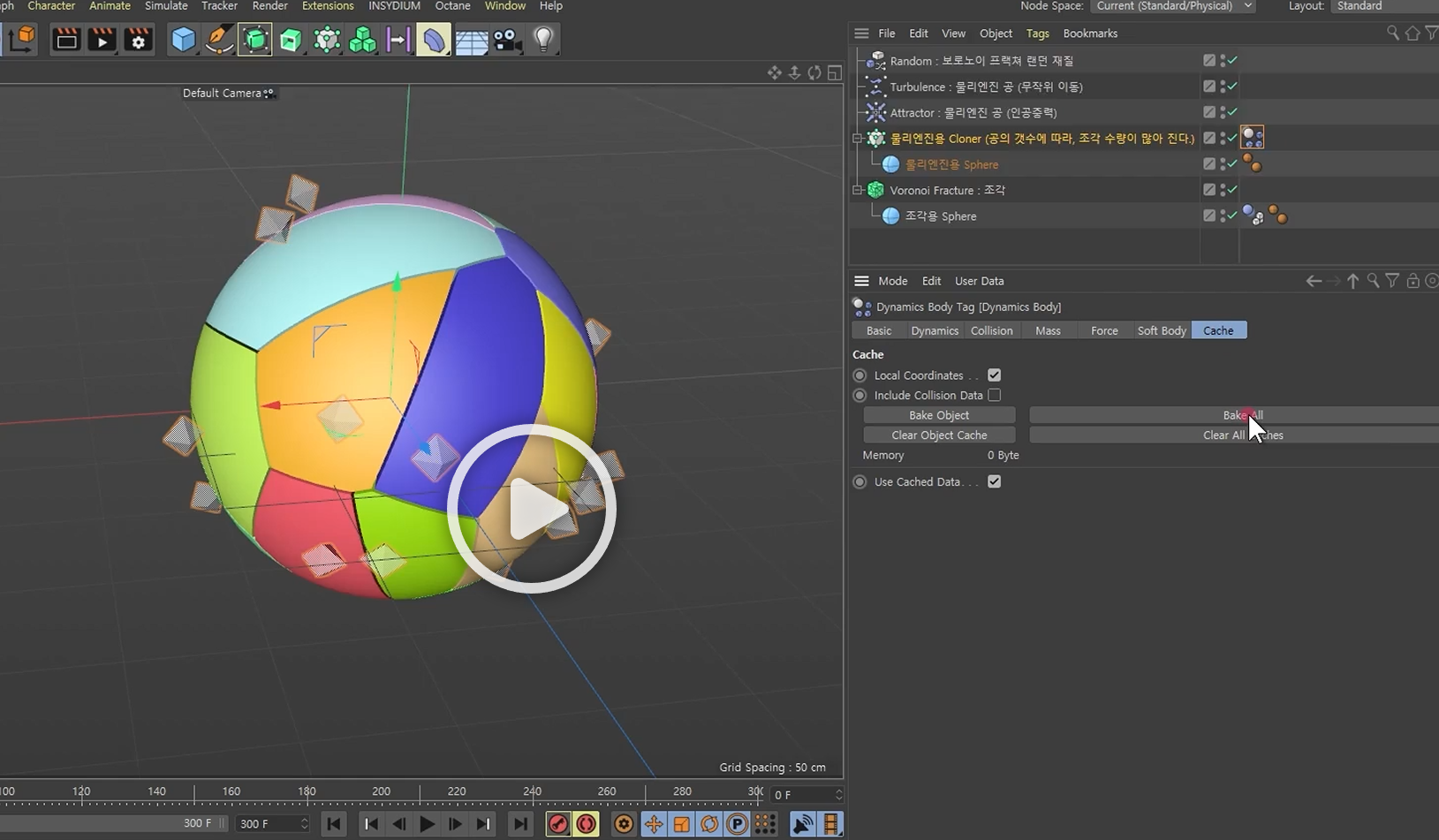Toggle the coordinate system axis icon

click(x=21, y=40)
